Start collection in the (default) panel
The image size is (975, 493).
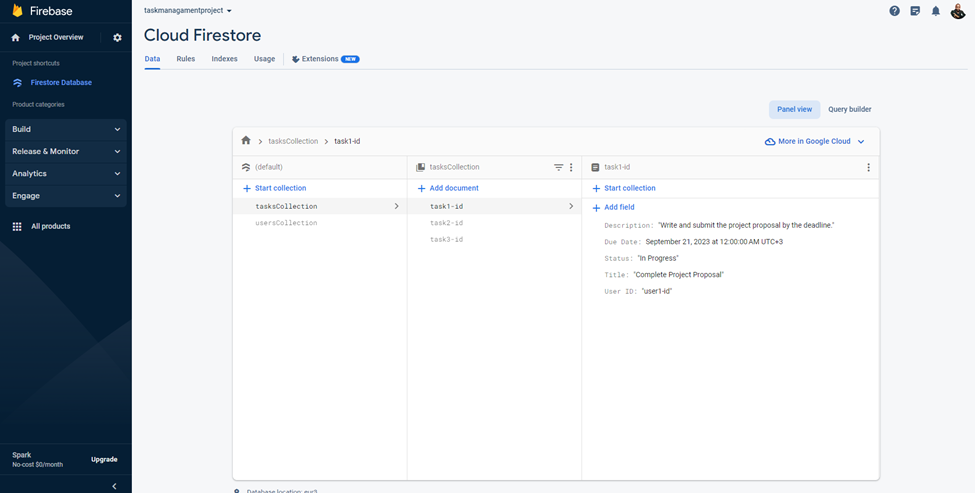[274, 188]
